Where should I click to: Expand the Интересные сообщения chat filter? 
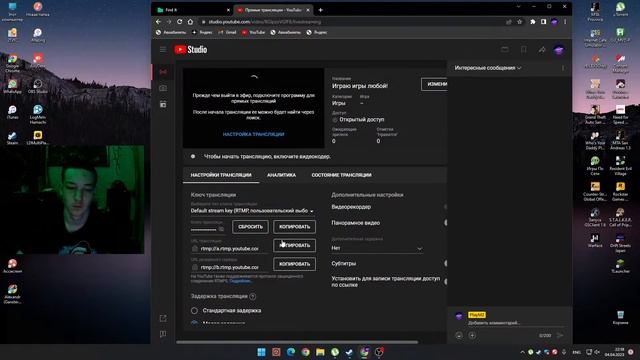pos(488,68)
